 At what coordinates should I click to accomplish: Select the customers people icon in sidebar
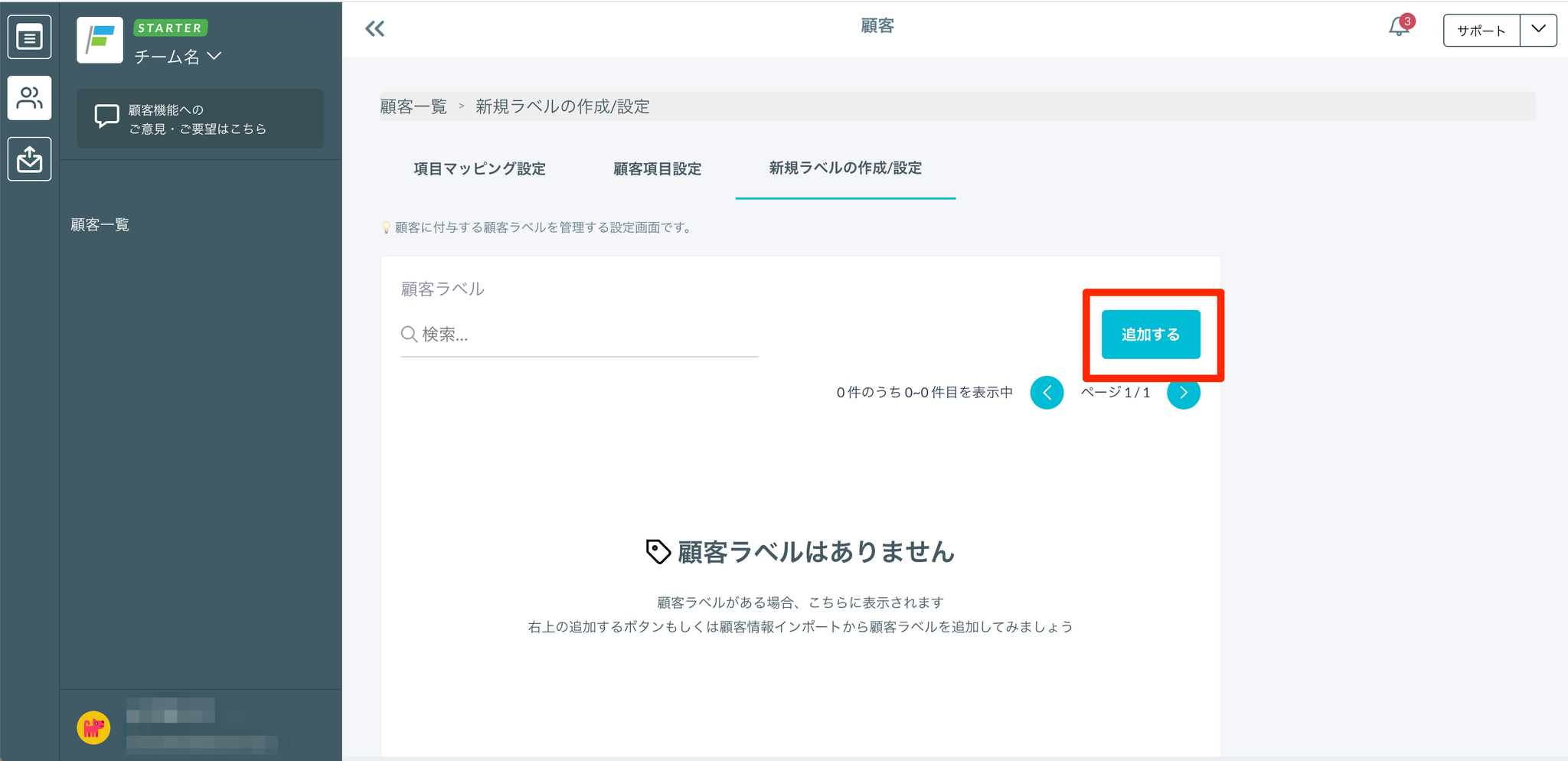tap(29, 98)
